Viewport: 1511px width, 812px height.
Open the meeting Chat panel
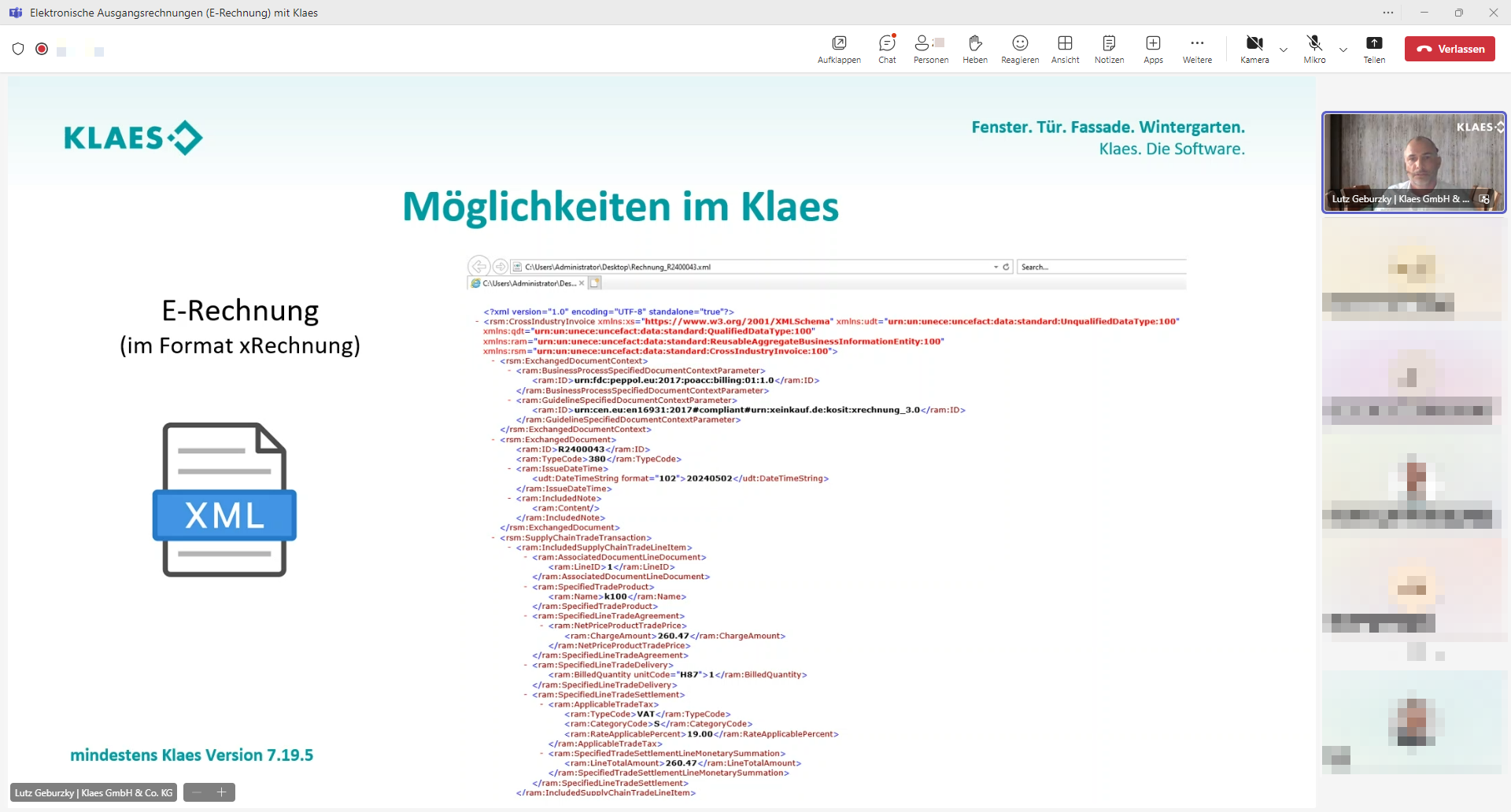point(887,49)
